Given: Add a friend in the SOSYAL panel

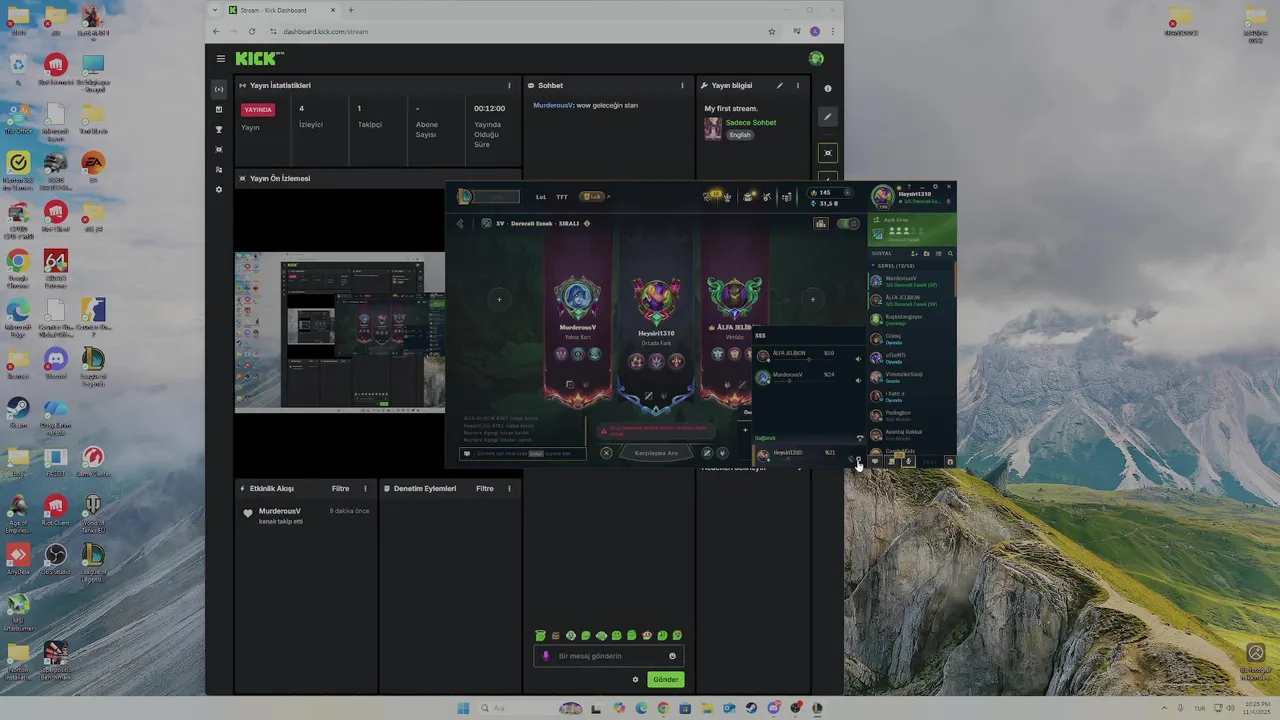Looking at the screenshot, I should point(915,254).
